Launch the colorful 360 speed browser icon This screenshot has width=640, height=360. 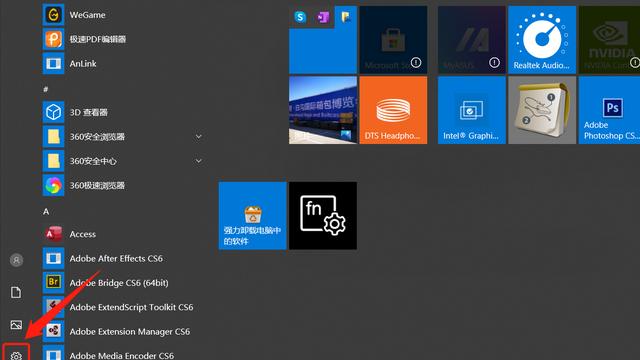pos(53,185)
